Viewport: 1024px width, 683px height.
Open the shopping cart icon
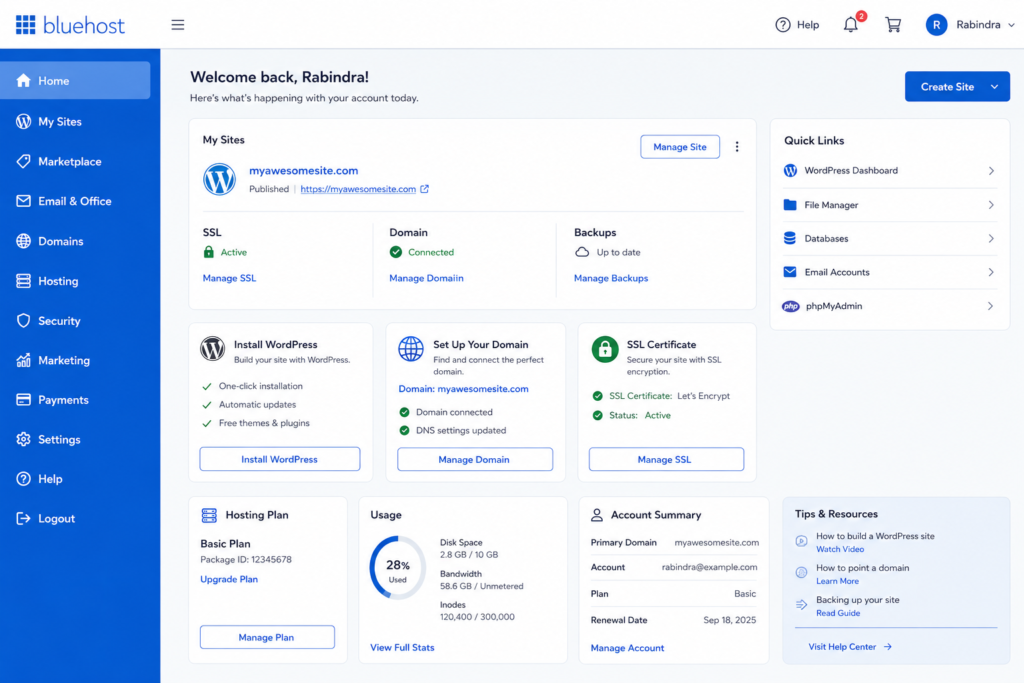[893, 25]
